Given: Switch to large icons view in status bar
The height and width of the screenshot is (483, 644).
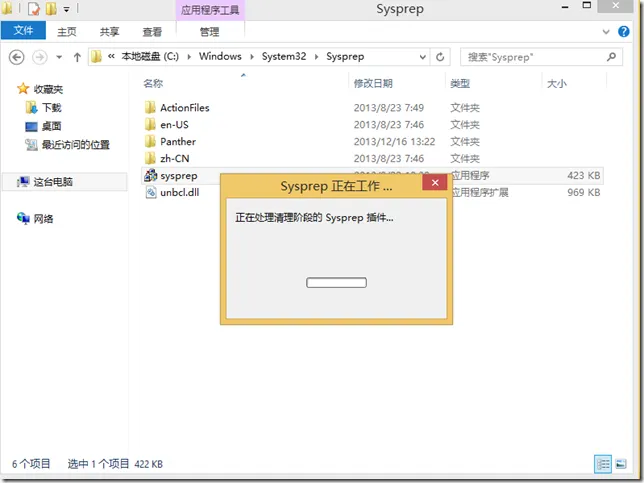Looking at the screenshot, I should pyautogui.click(x=621, y=464).
